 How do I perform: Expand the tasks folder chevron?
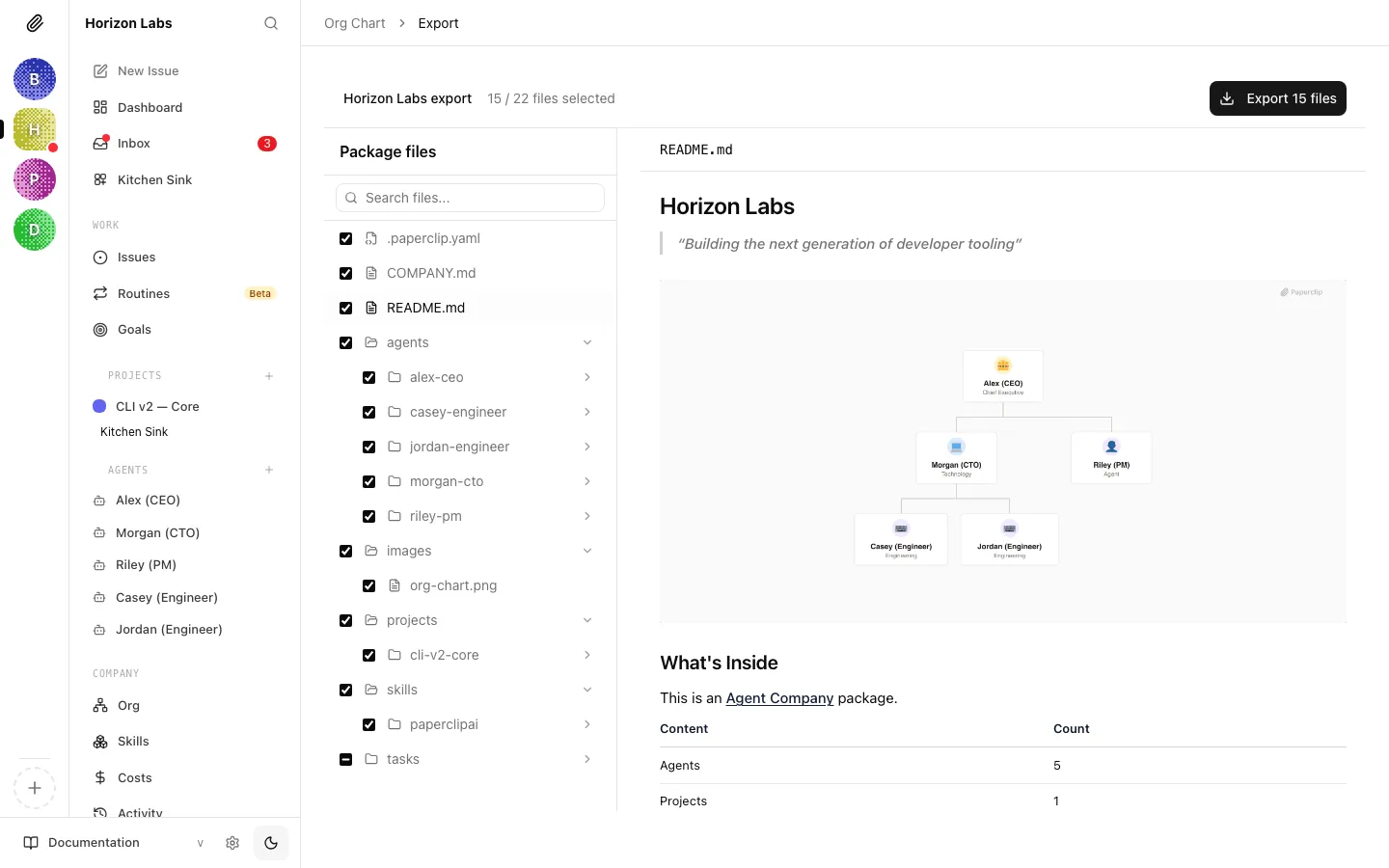tap(587, 759)
